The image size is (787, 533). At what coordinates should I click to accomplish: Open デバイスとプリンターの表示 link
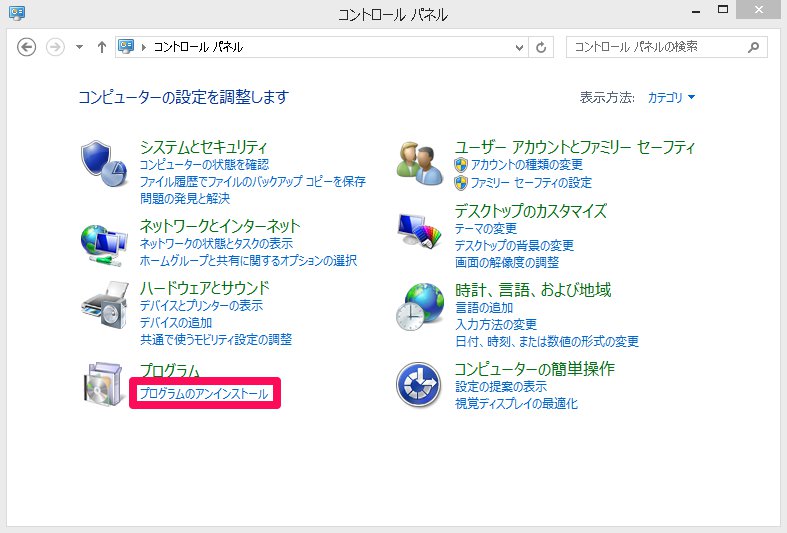[x=201, y=306]
